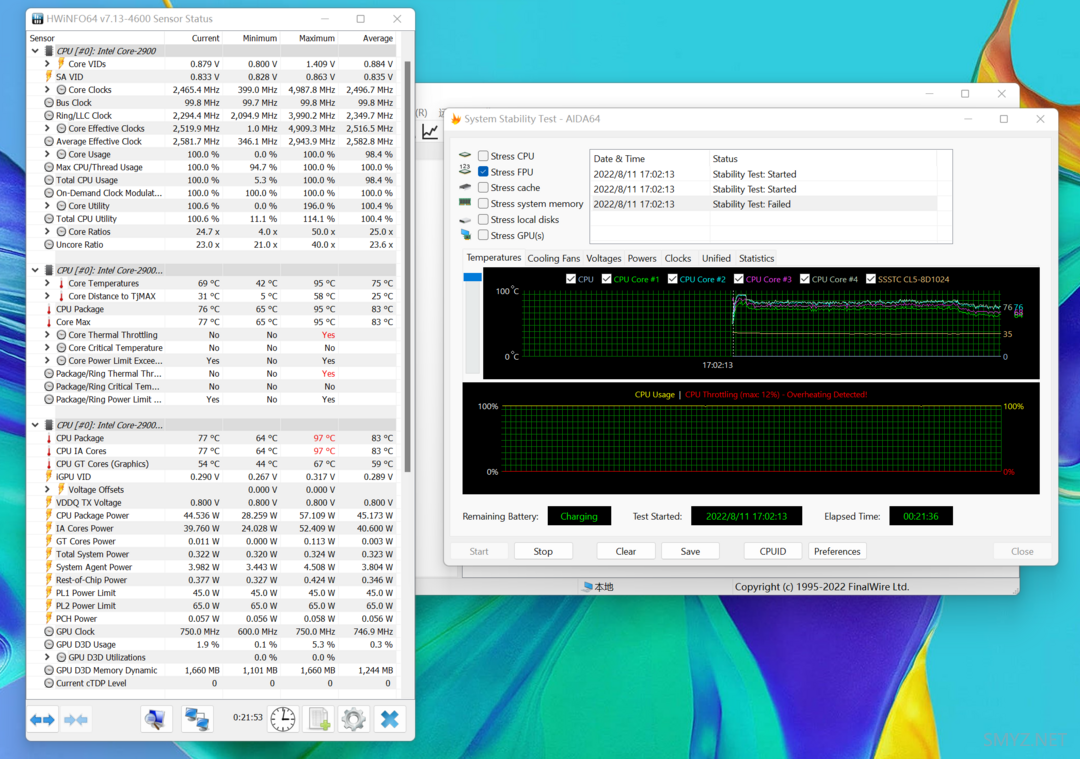This screenshot has width=1080, height=759.
Task: Expand the Core VIDs row
Action: 48,64
